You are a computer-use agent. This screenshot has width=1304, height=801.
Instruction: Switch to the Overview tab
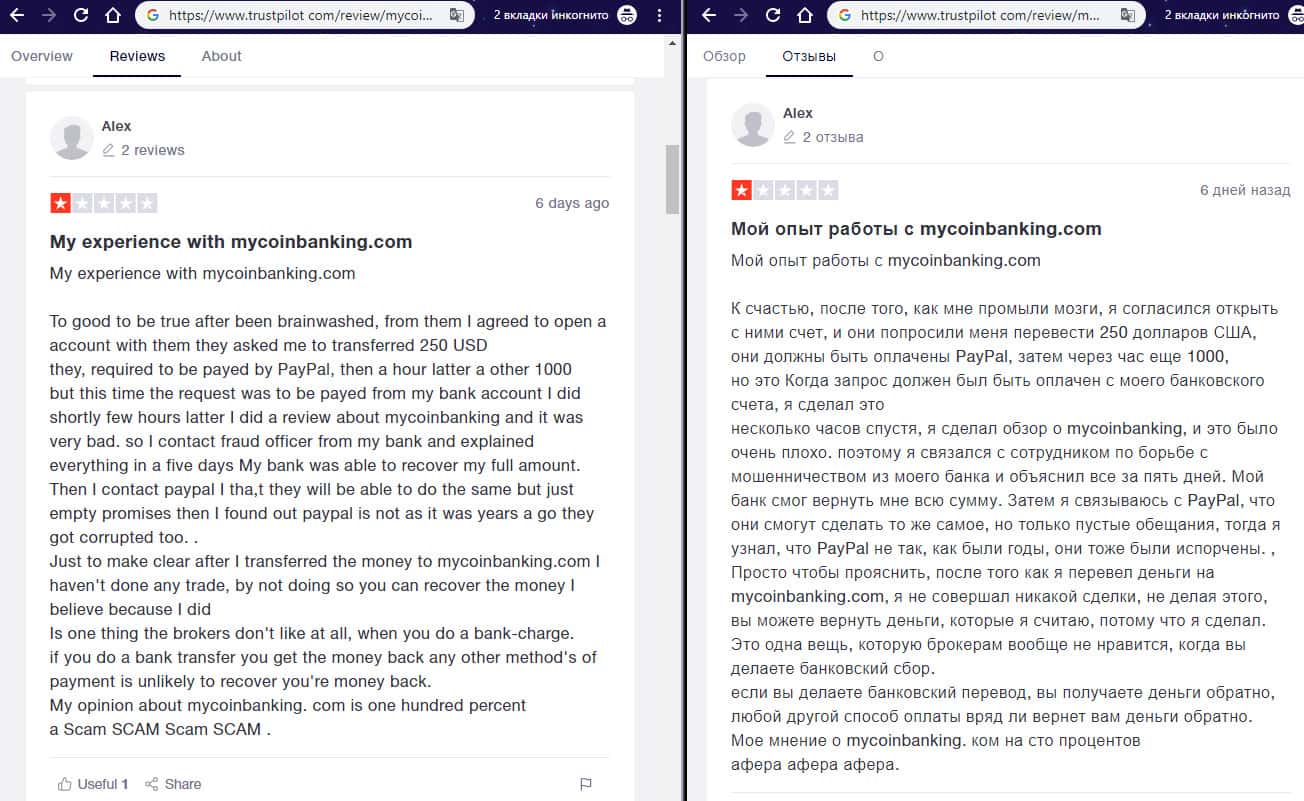pos(42,56)
